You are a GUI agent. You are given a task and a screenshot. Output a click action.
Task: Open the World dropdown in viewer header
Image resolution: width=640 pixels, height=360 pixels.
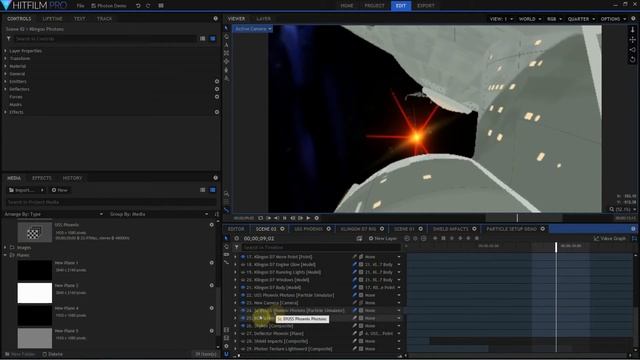[x=530, y=19]
